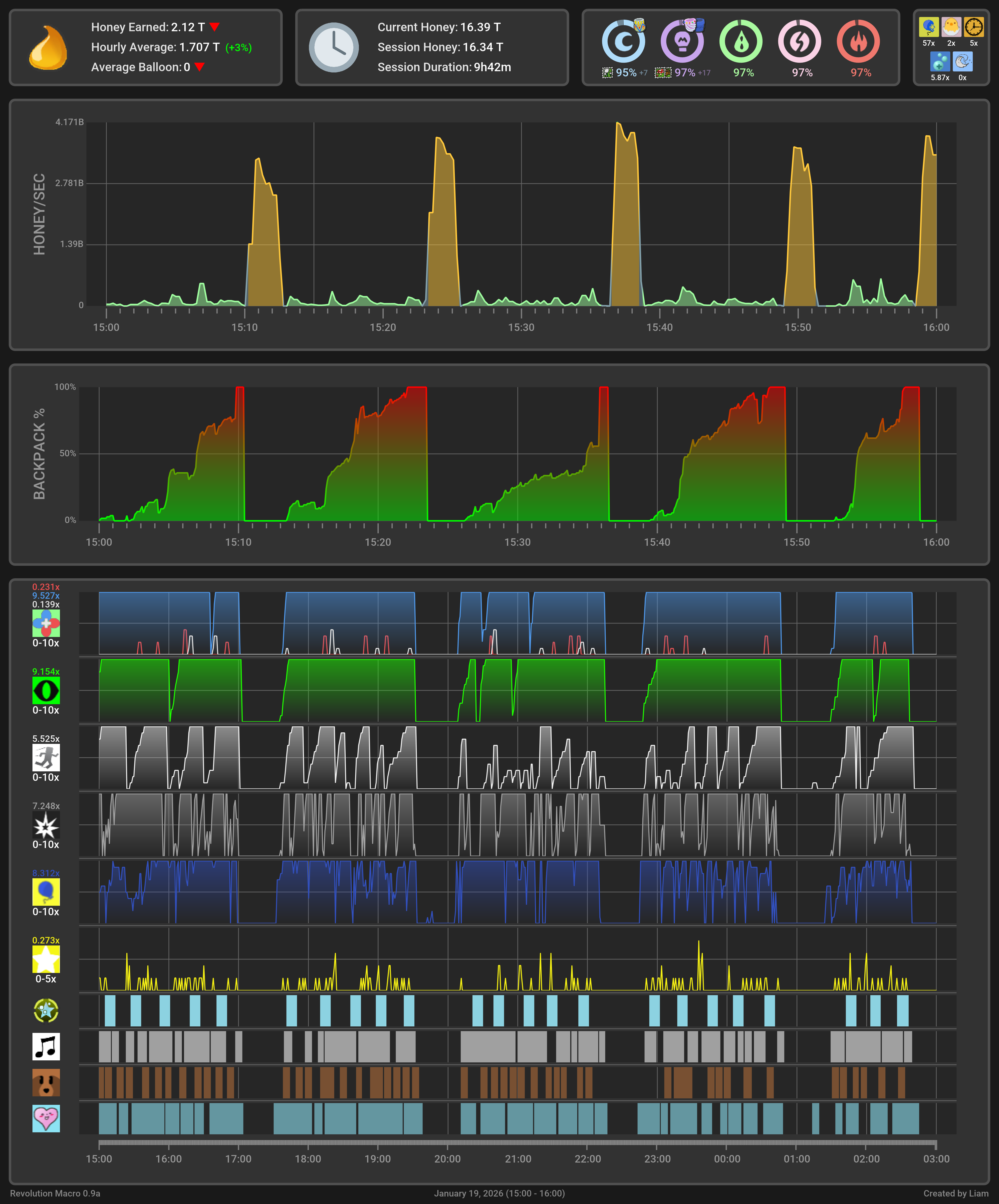
Task: Select the purple lightbulb nectar ring
Action: click(x=682, y=41)
